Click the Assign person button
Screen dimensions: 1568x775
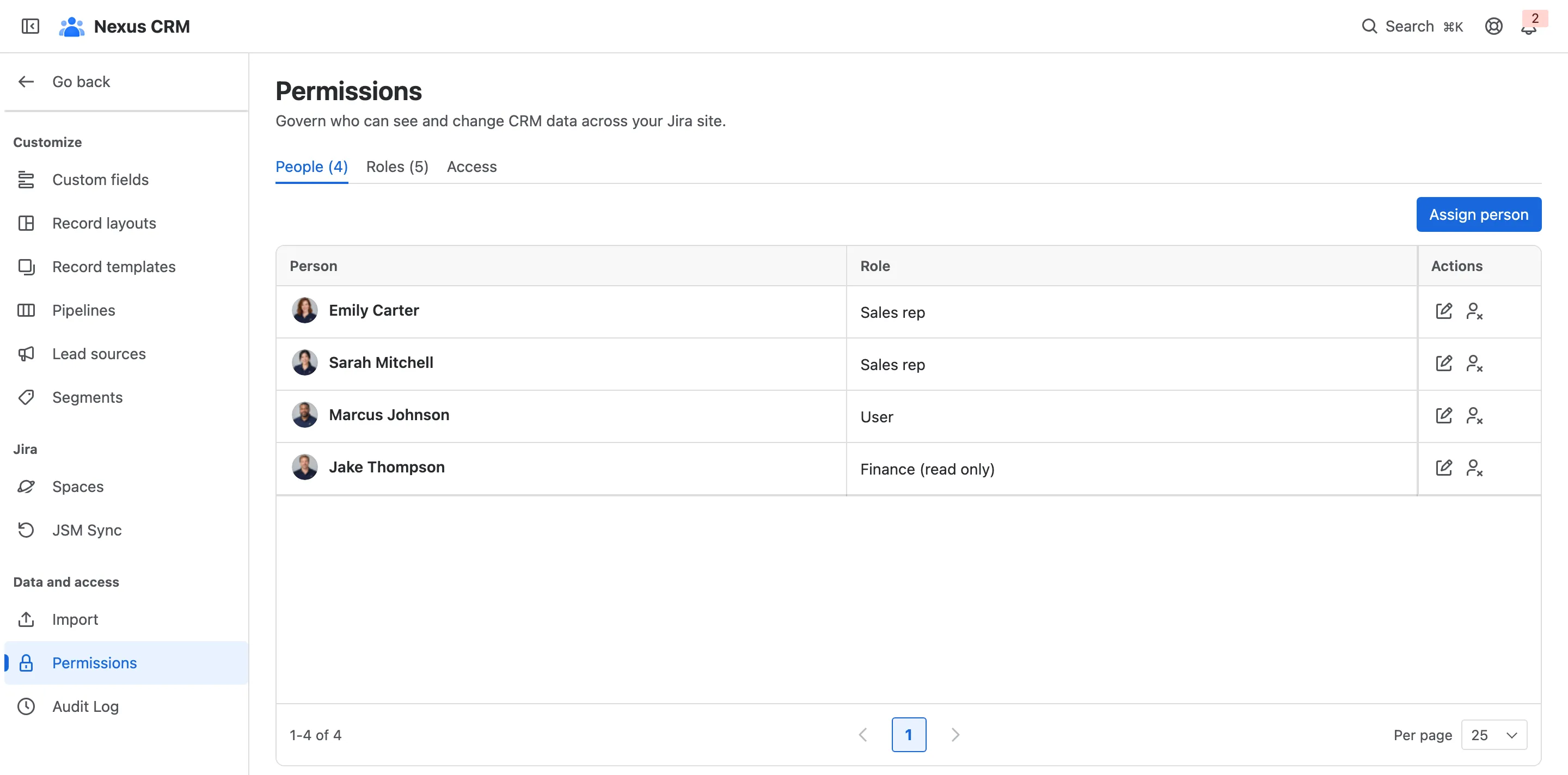point(1479,215)
